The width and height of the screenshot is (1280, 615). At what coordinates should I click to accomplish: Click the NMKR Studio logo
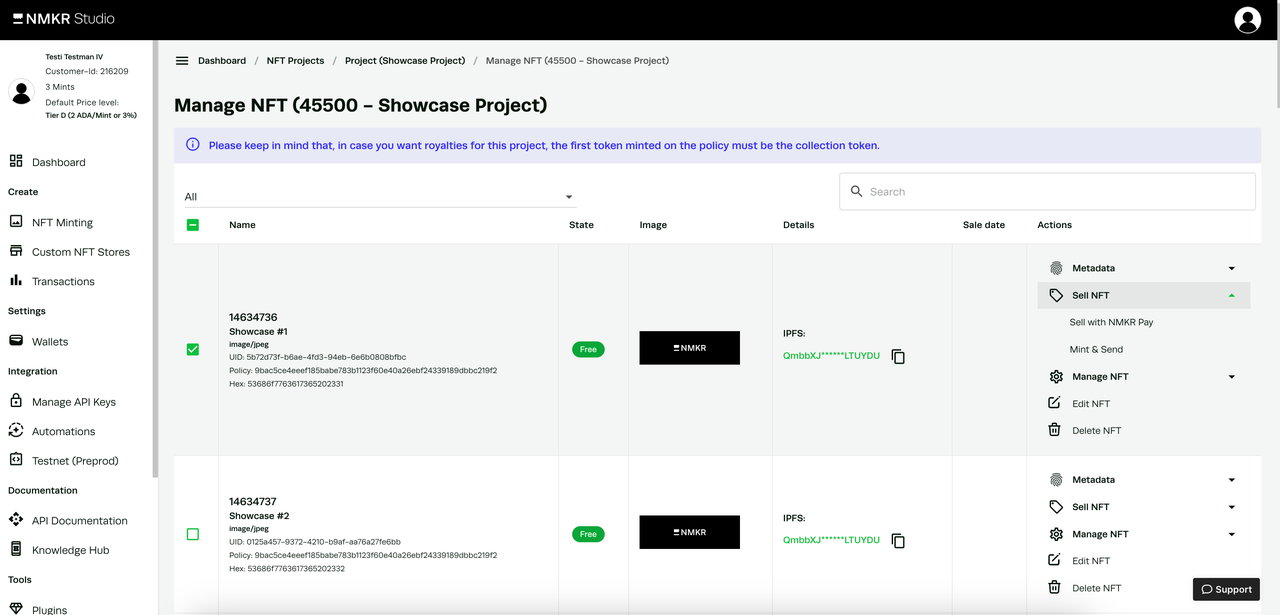coord(63,19)
